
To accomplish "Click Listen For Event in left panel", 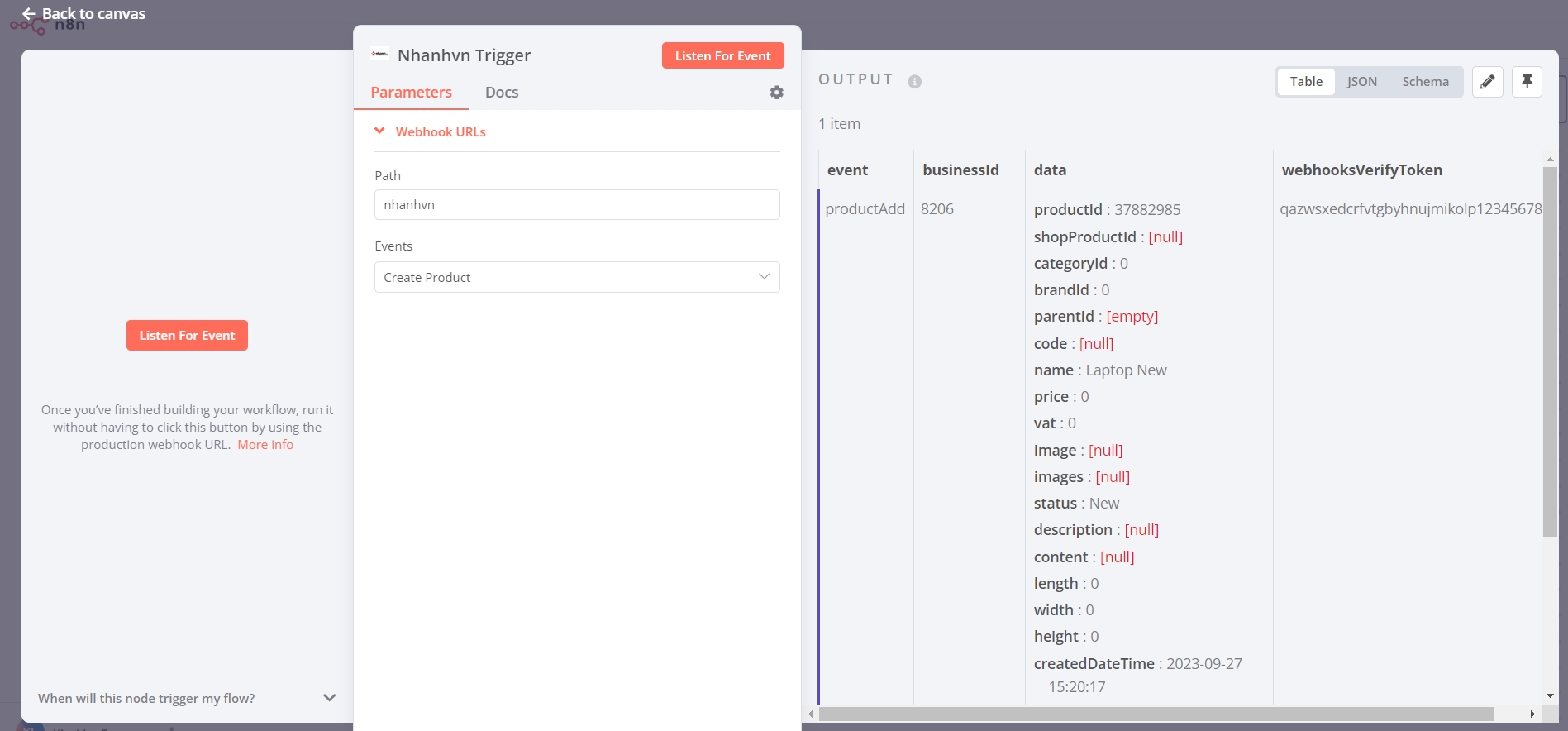I will [187, 335].
